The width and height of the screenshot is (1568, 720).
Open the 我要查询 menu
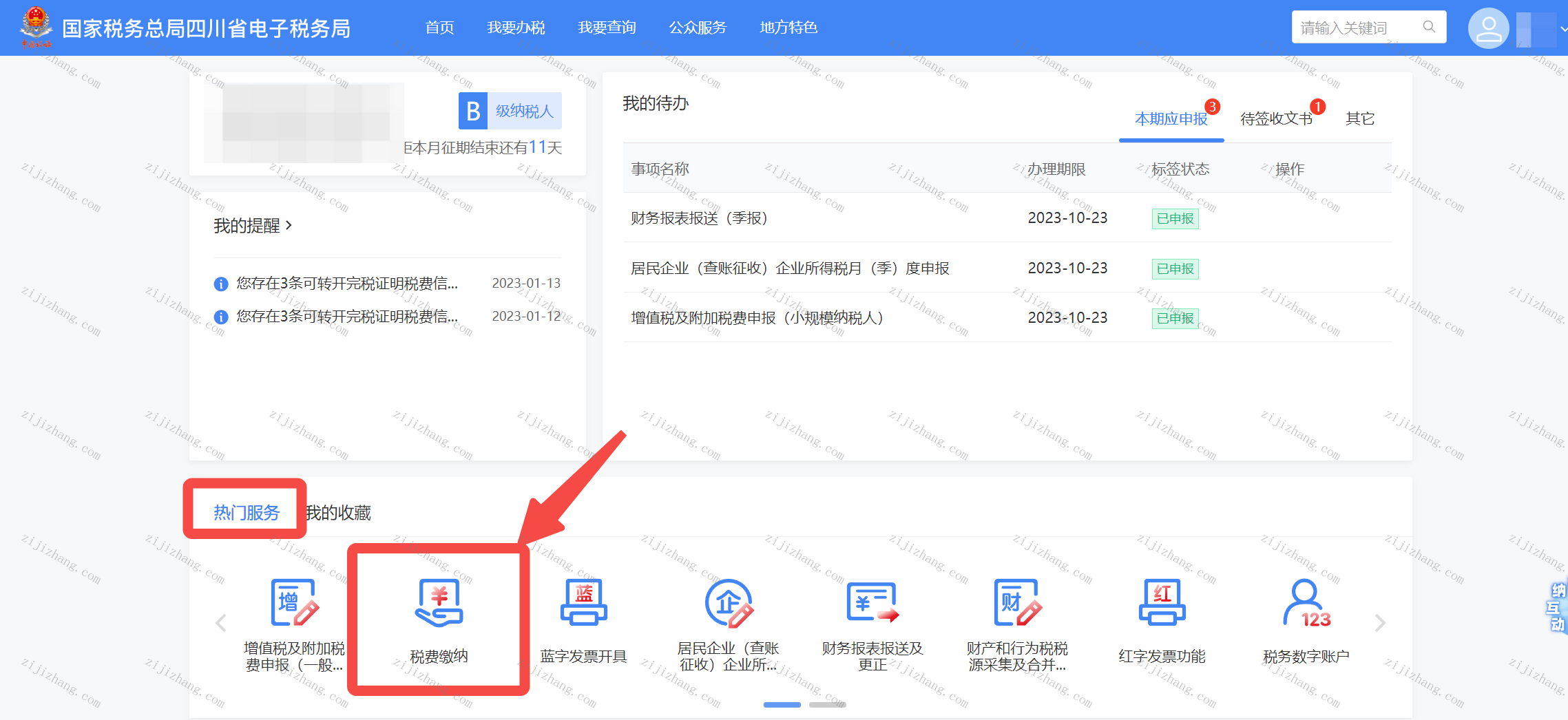point(607,28)
